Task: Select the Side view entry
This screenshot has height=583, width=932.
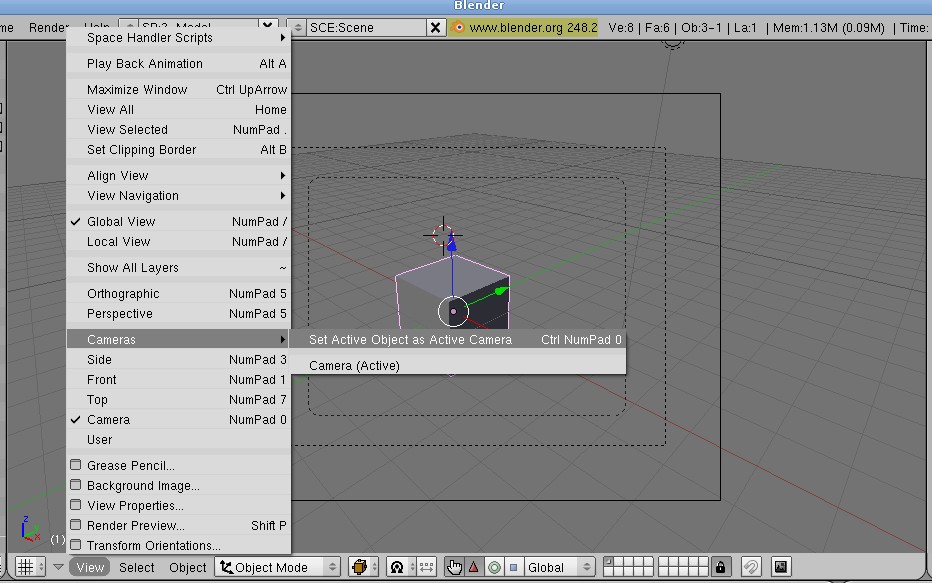Action: pos(178,360)
